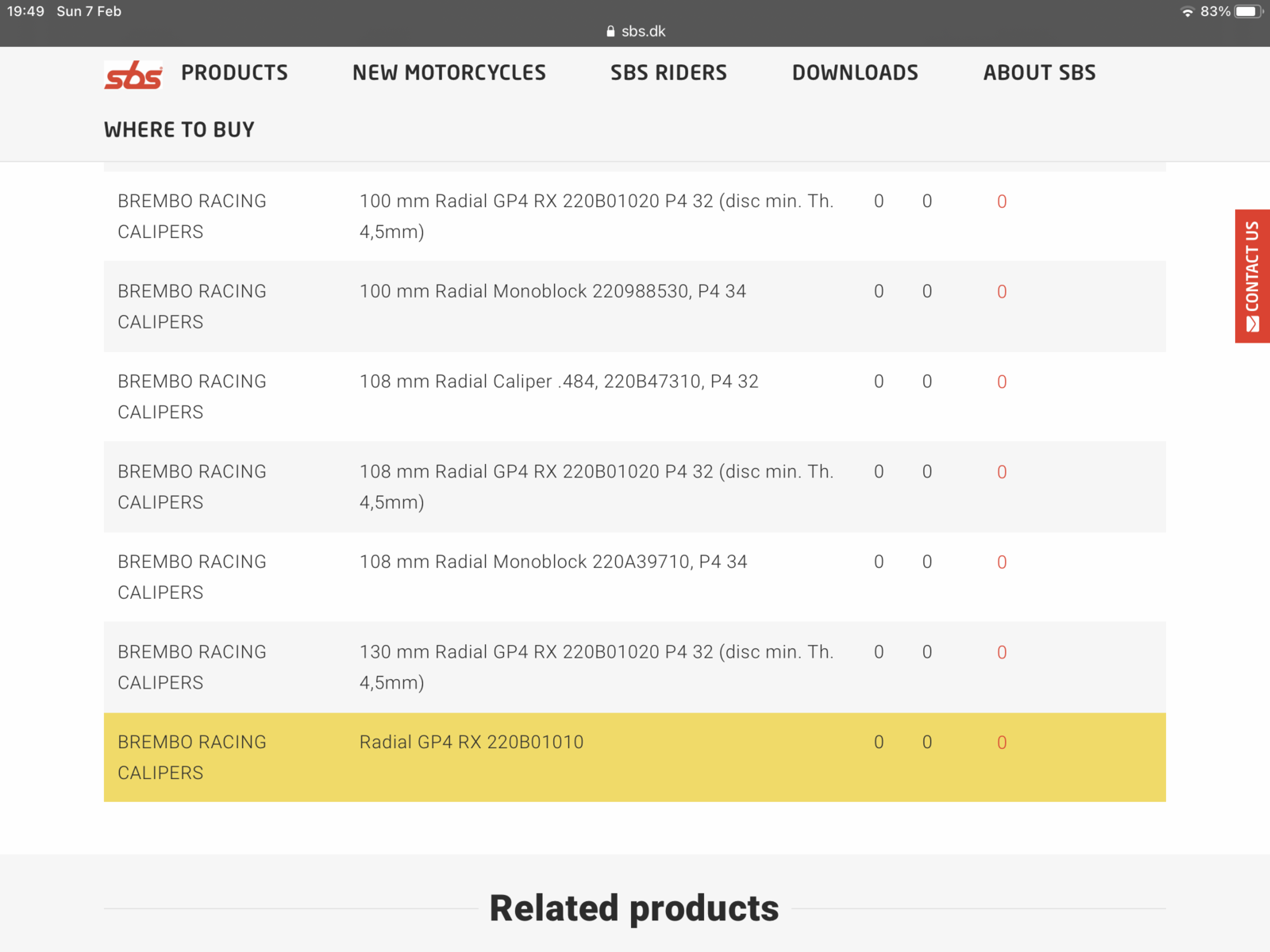Select highlighted 'Radial GP4 RX 220B01010' text
This screenshot has width=1270, height=952.
click(471, 742)
